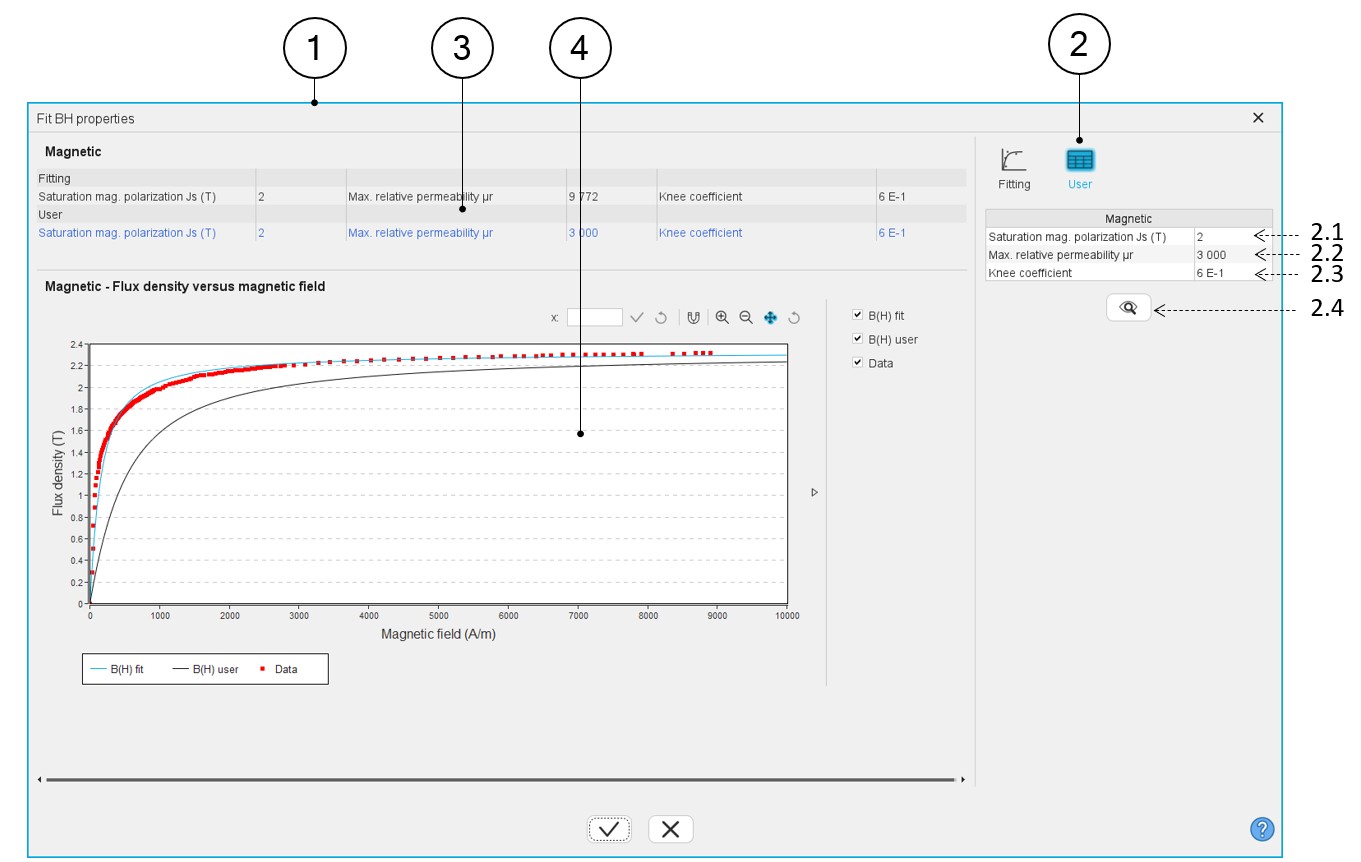Cancel dialog with the X button
Screen dimensions: 1361x862
coord(670,829)
